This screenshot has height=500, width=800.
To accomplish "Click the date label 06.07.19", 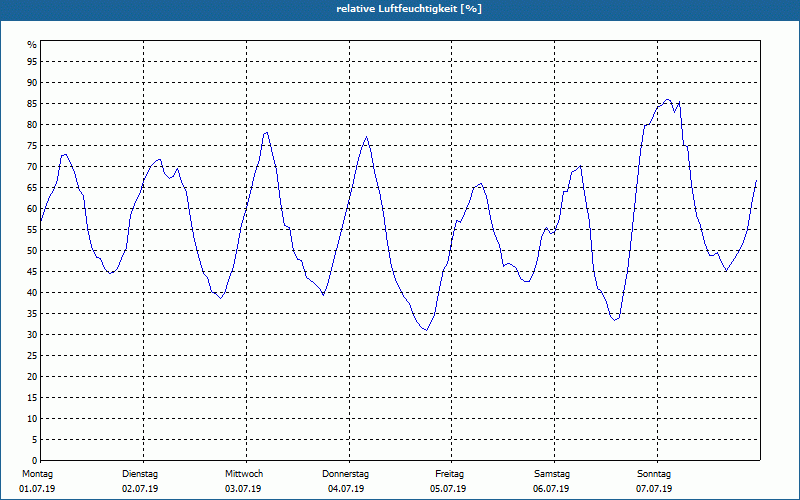I will pyautogui.click(x=551, y=489).
